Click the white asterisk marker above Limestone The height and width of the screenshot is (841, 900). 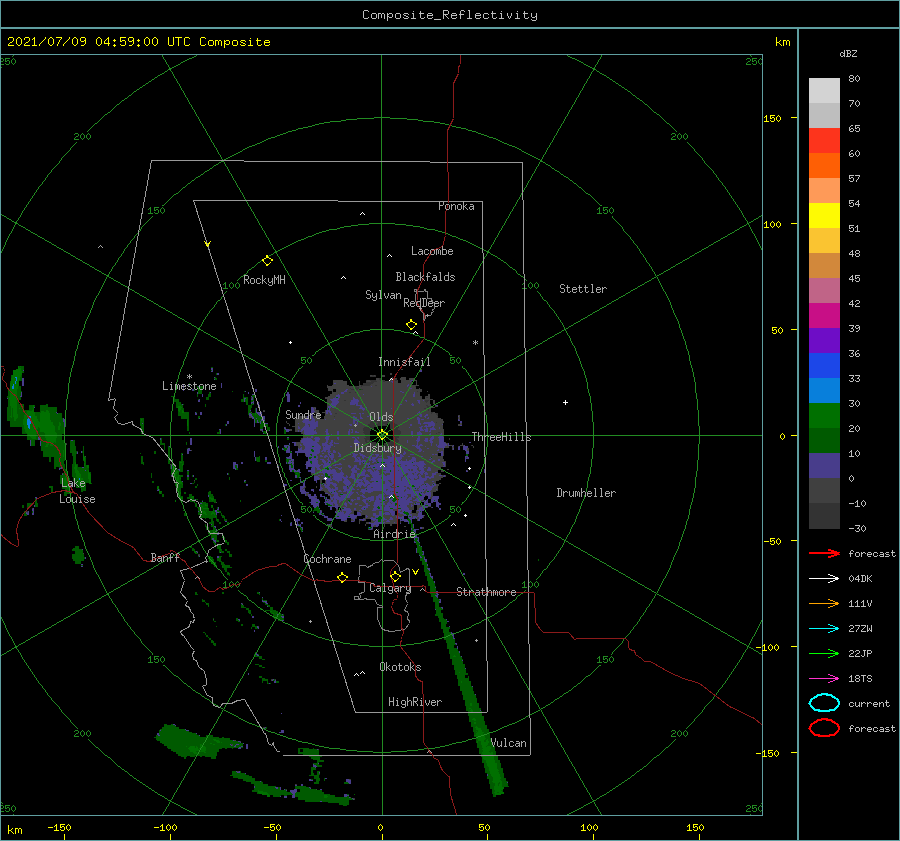click(x=189, y=377)
